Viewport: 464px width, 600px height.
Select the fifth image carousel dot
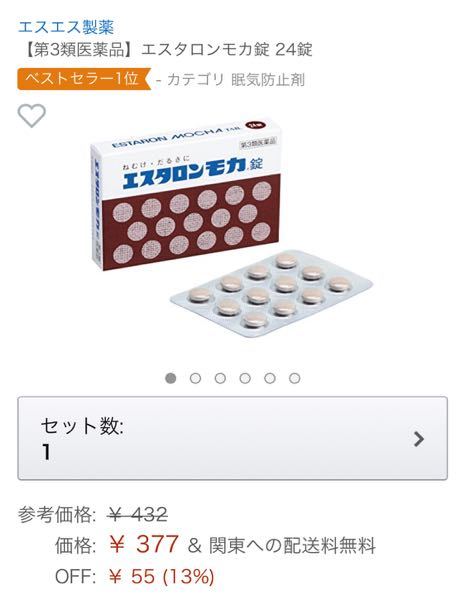pos(270,378)
